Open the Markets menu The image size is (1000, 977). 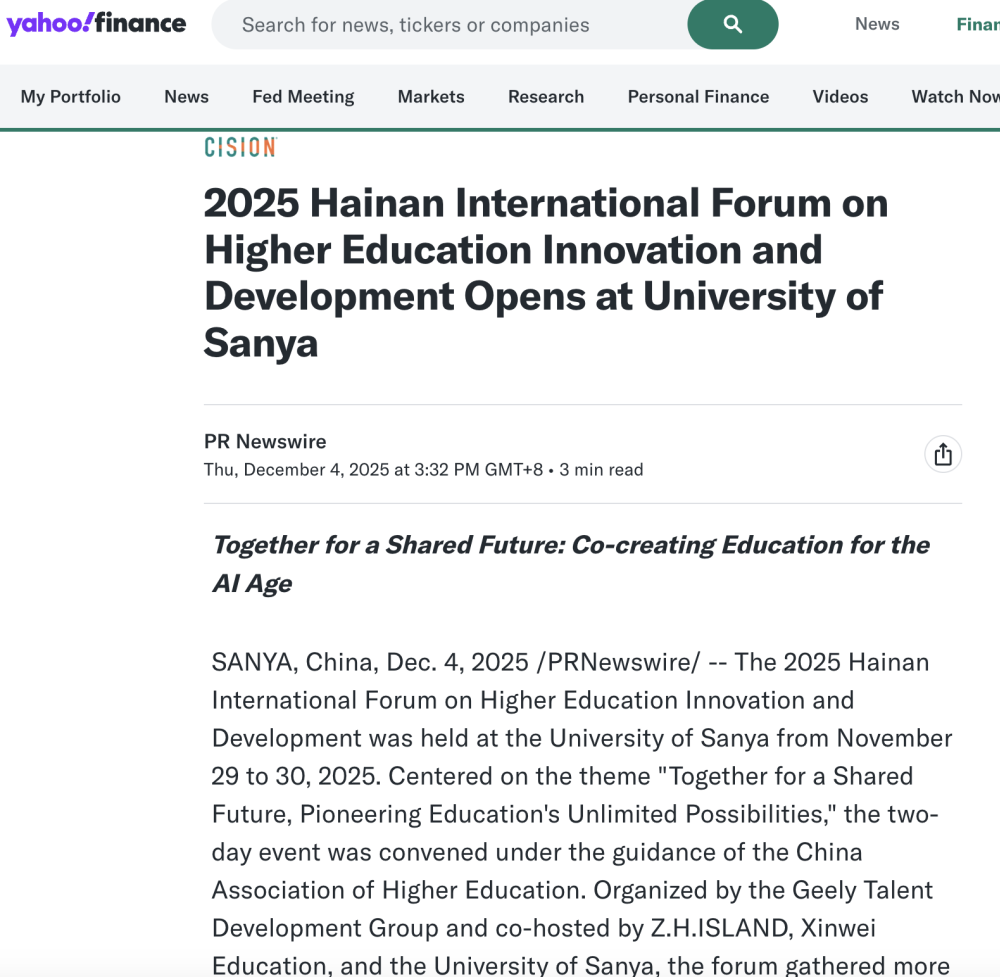coord(431,97)
